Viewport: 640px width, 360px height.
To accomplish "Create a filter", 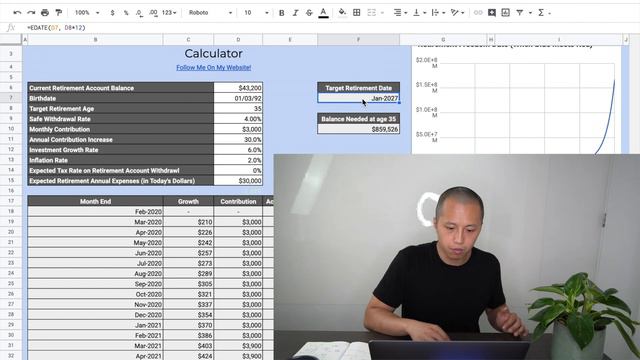I will click(520, 13).
